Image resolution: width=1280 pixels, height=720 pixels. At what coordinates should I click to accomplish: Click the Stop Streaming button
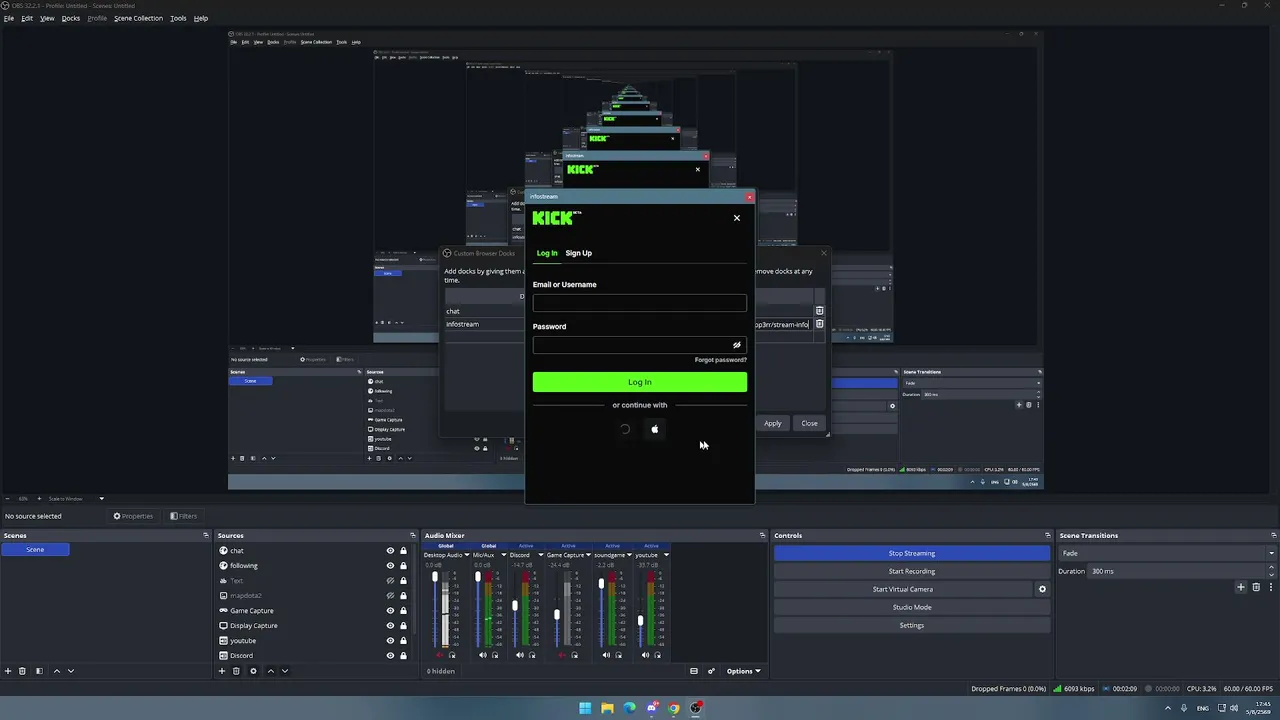(x=912, y=553)
